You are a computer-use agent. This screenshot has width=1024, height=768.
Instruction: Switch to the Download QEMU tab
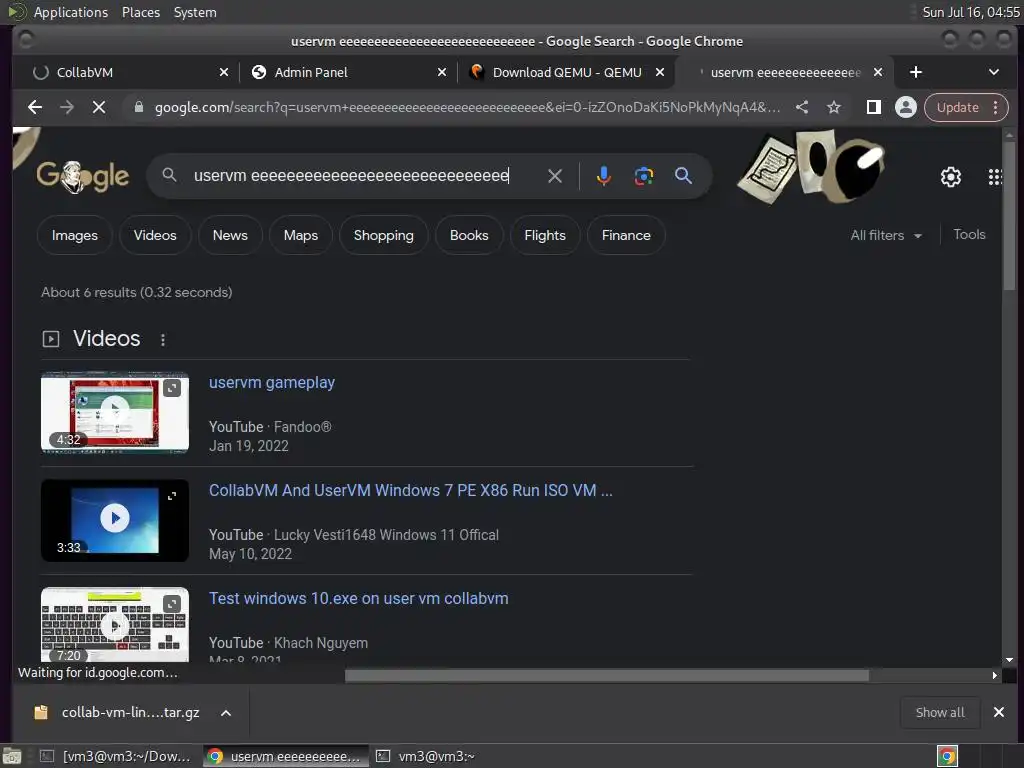[x=565, y=72]
